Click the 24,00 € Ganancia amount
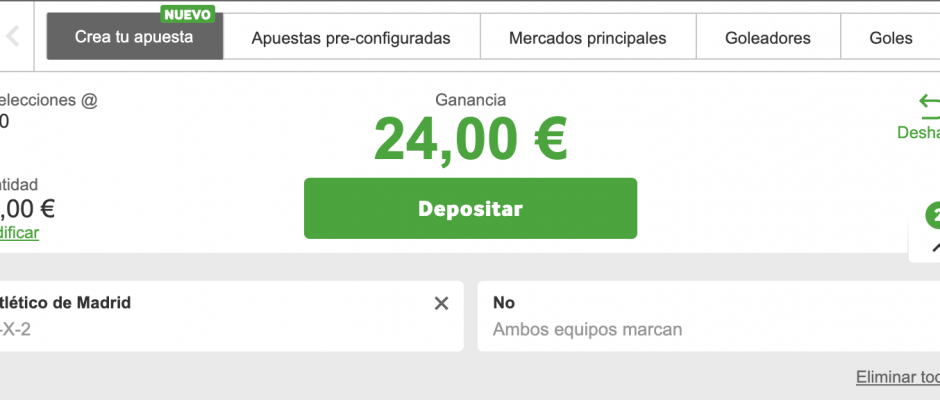The height and width of the screenshot is (400, 940). coord(470,139)
